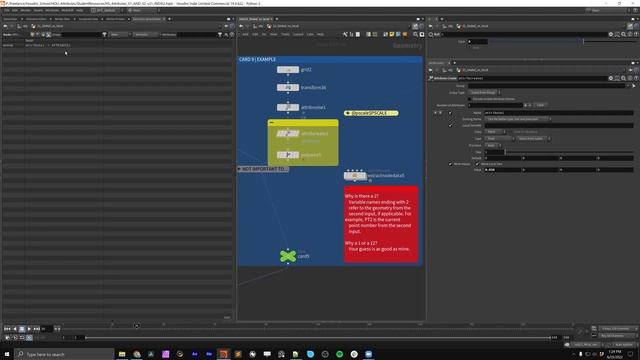640x360 pixels.
Task: Open network editor Tools menu
Action: pyautogui.click(x=285, y=35)
